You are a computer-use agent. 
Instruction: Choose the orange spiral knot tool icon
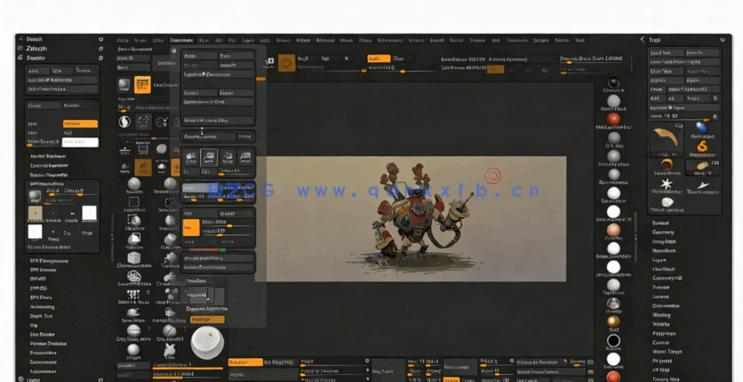tap(702, 146)
